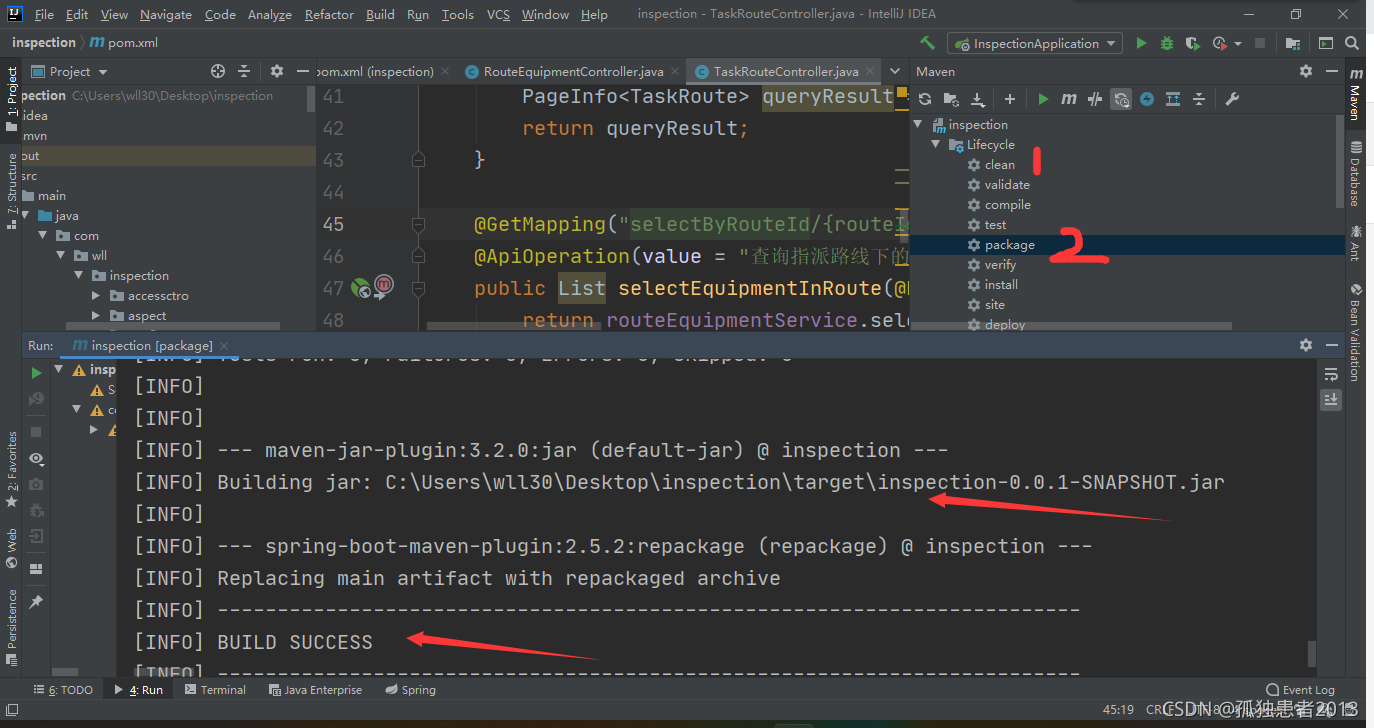Run InspectionApplication from main toolbar

1141,43
